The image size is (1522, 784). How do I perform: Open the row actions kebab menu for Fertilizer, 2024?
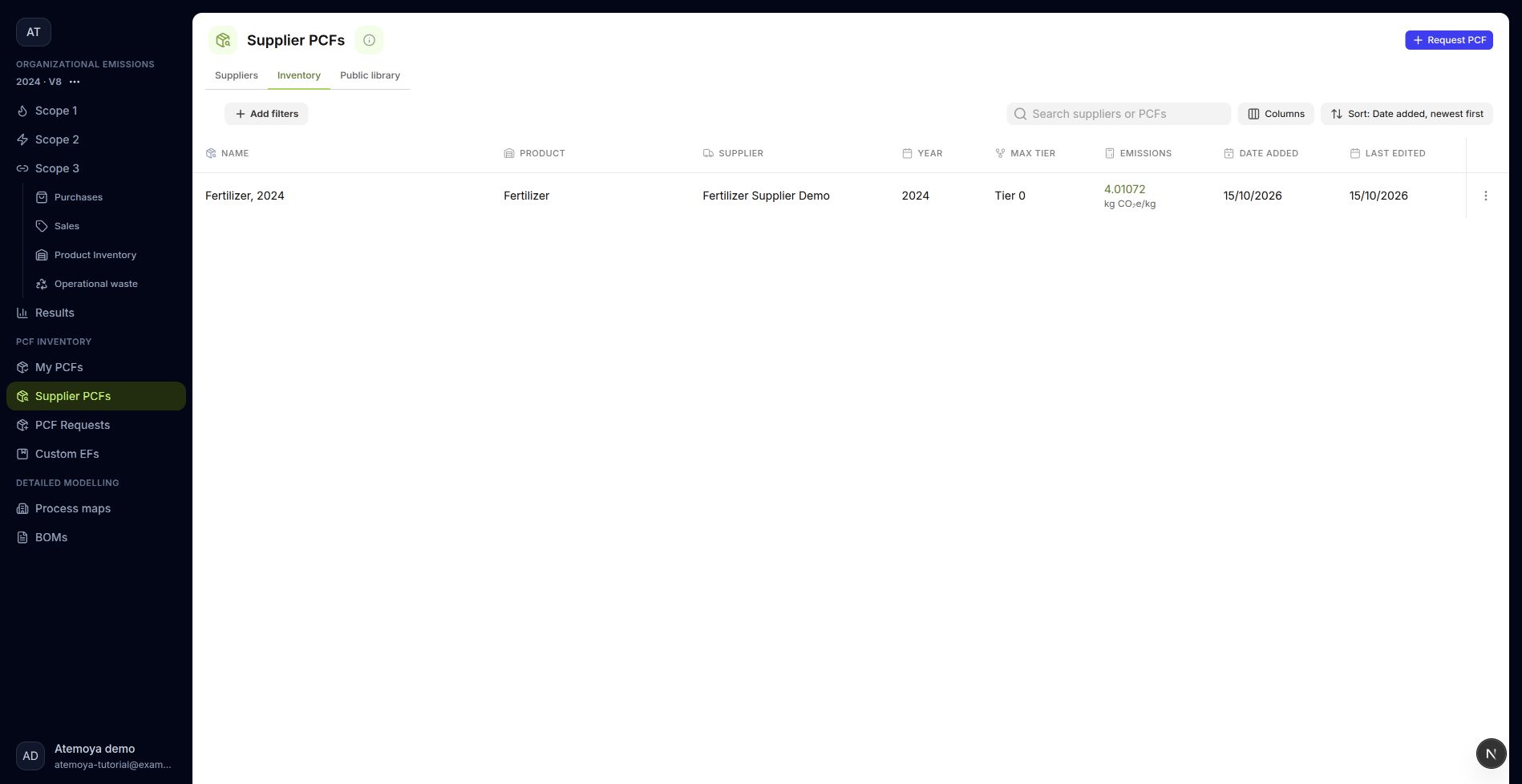1485,196
